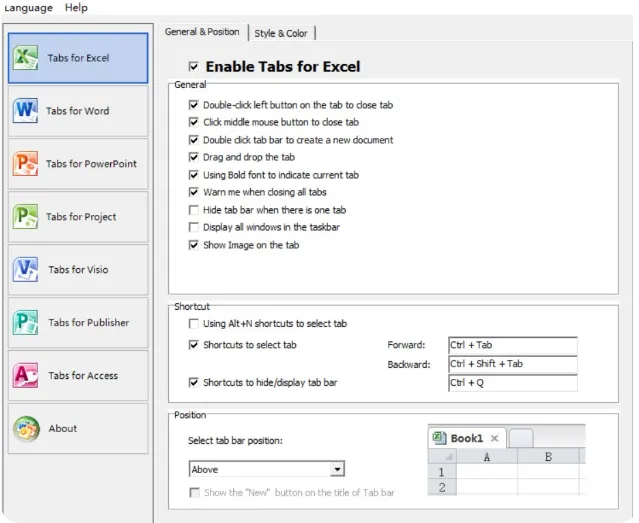This screenshot has width=639, height=523.
Task: Open the Help menu
Action: [76, 7]
